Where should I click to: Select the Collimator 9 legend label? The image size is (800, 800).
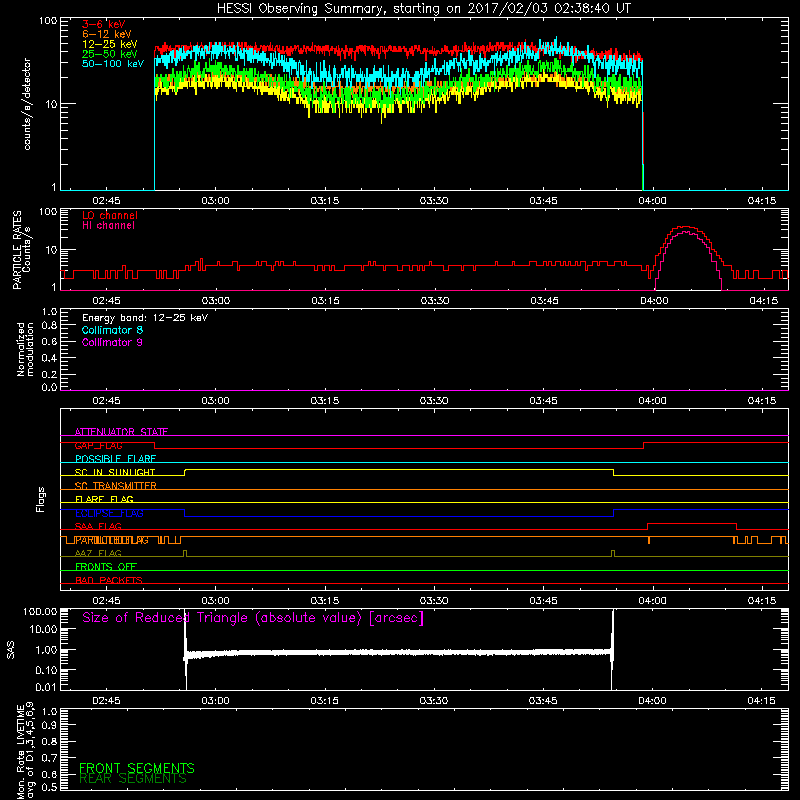(112, 342)
